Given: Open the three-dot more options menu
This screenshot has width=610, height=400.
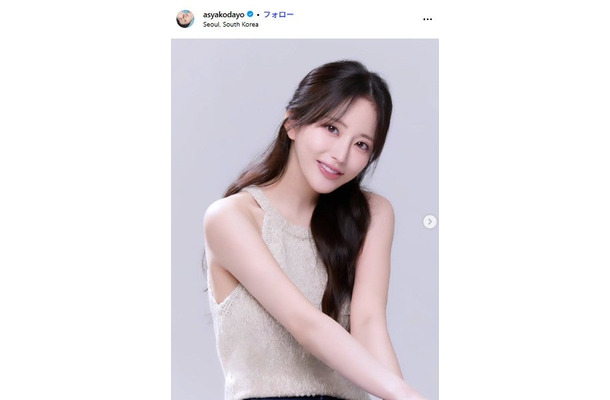Looking at the screenshot, I should click(428, 19).
